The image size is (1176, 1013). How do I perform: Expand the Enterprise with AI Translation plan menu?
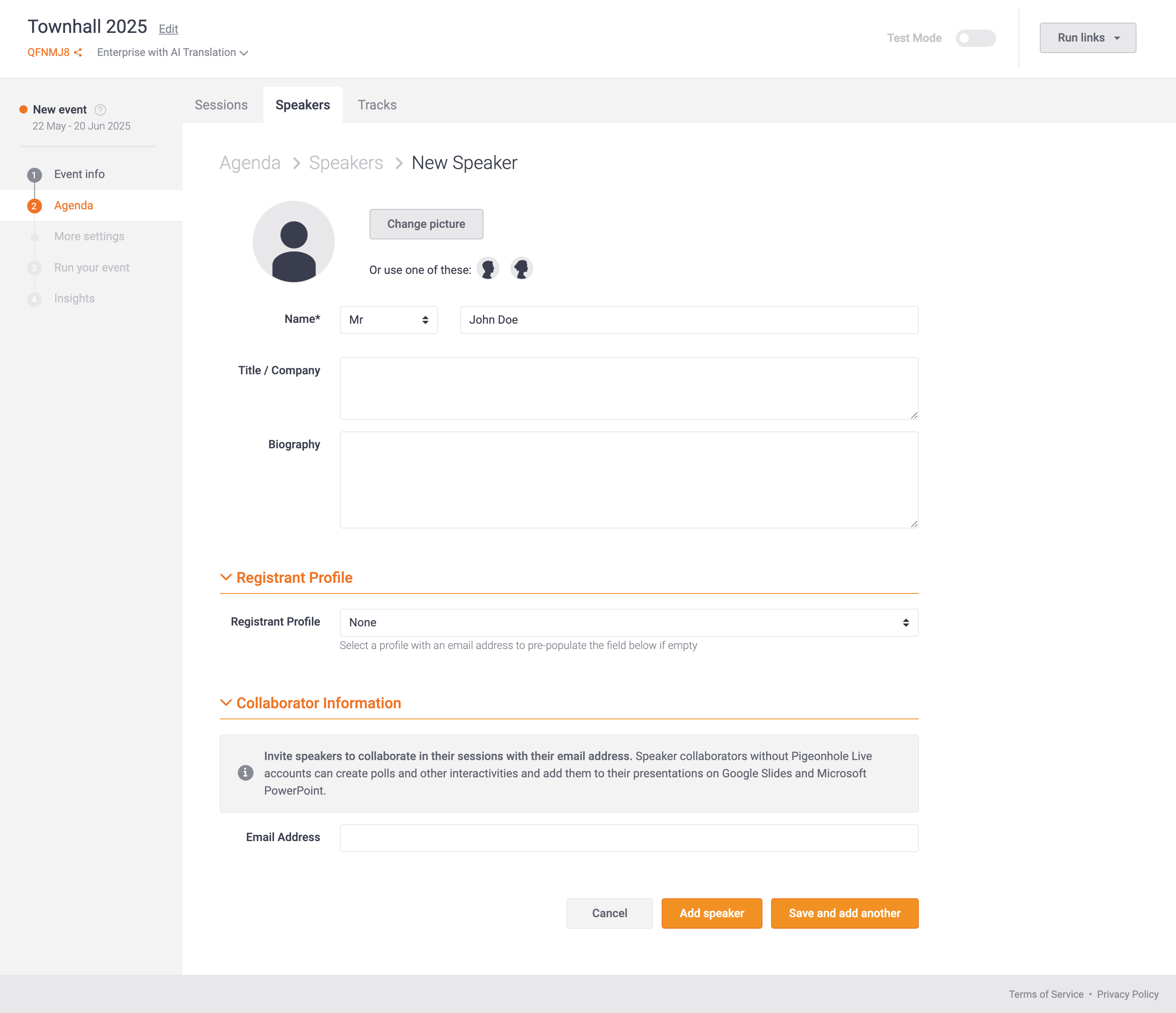click(x=172, y=52)
